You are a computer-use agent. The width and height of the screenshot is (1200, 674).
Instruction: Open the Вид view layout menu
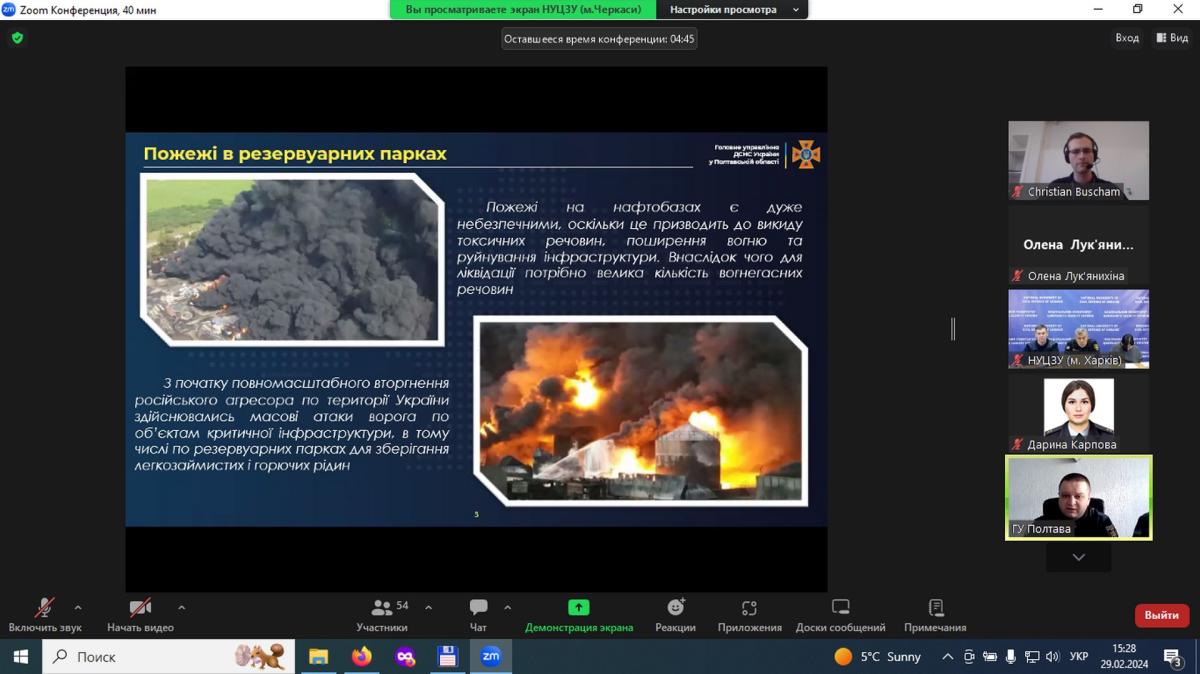click(1172, 38)
